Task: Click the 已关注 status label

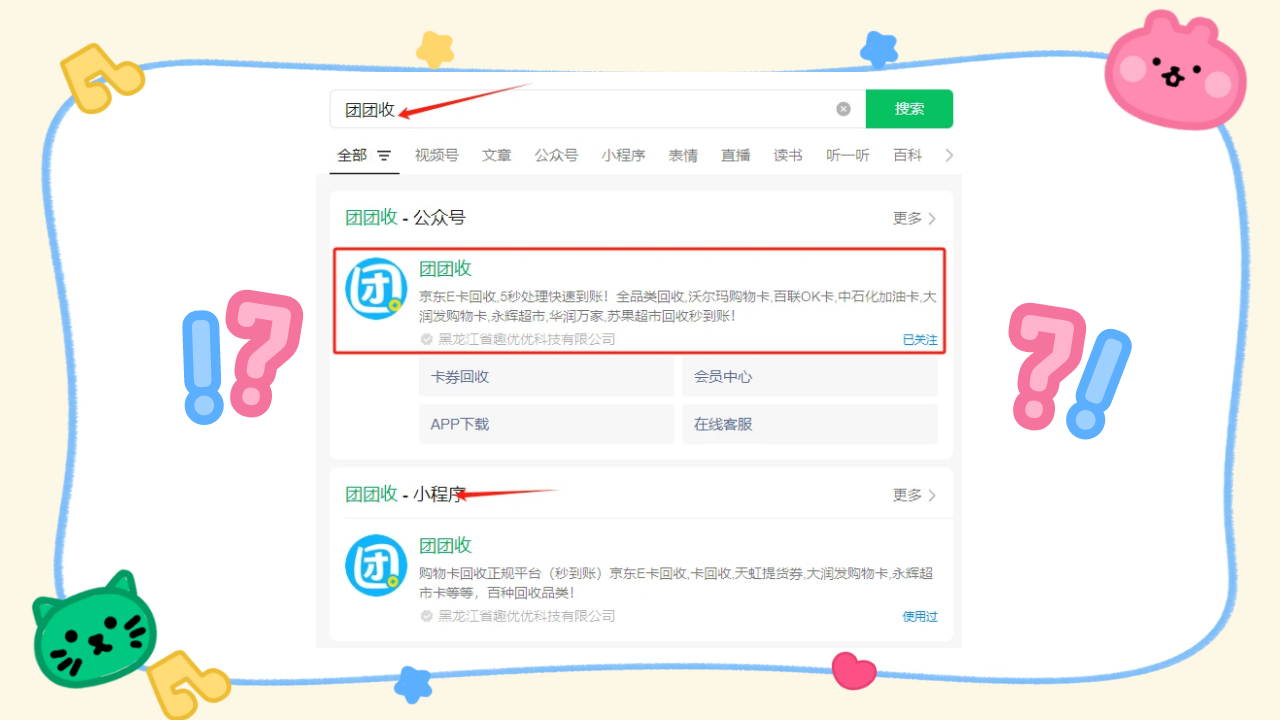Action: click(920, 340)
